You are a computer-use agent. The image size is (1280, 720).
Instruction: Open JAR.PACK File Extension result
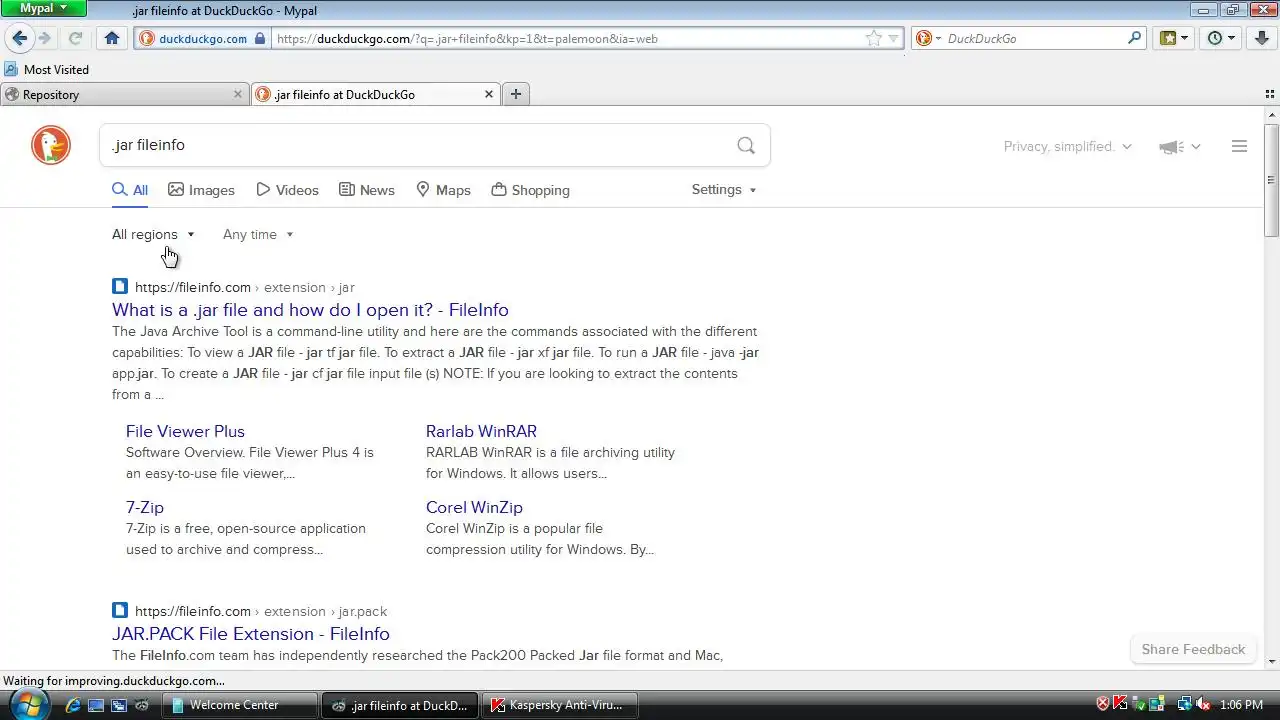(x=251, y=634)
